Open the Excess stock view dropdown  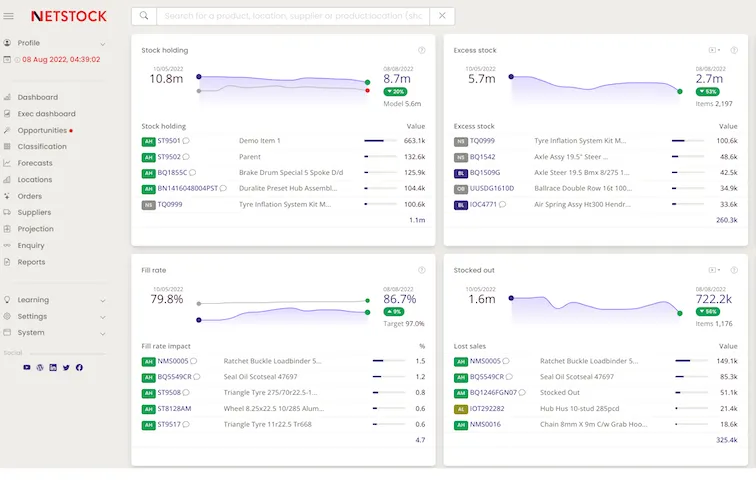714,50
